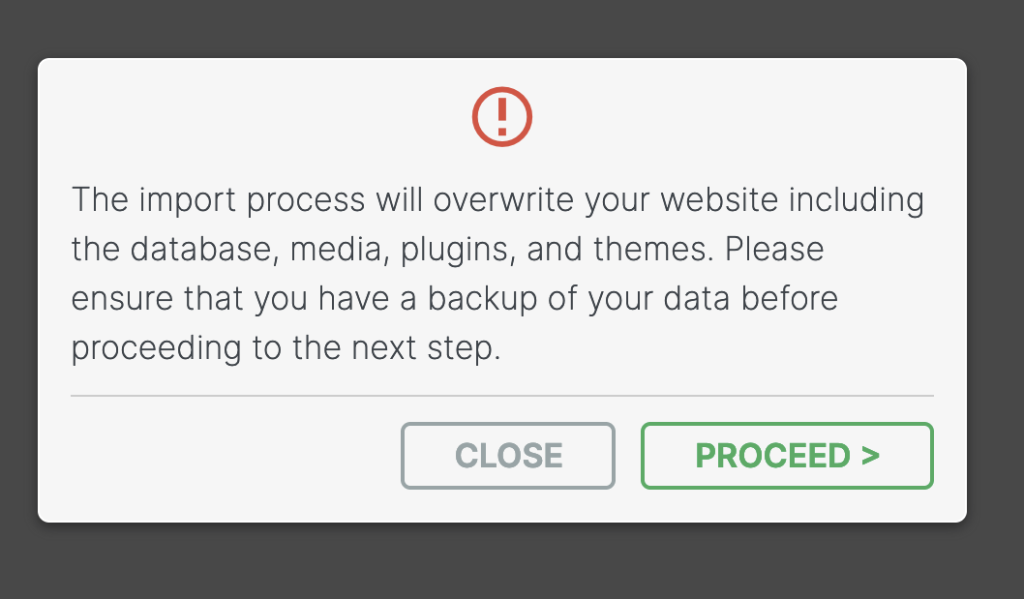Click the line "proceeding to the next step."

286,348
